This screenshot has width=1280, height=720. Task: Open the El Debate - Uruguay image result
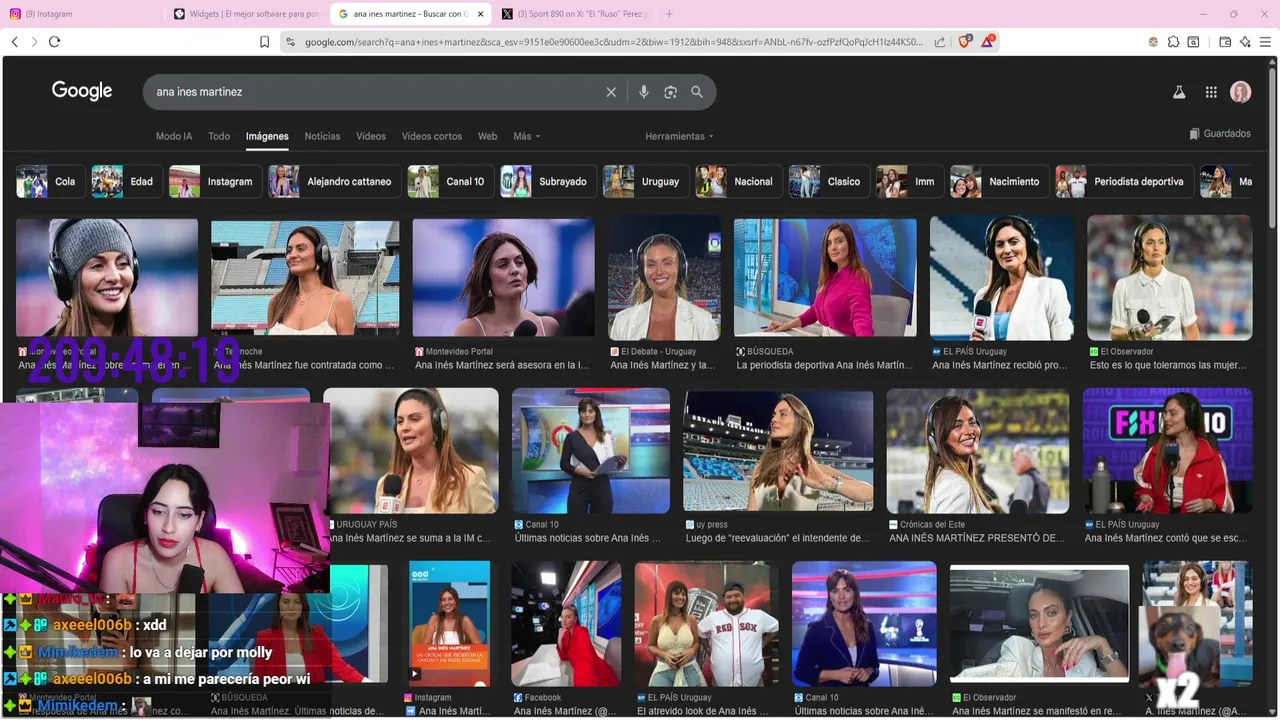click(x=664, y=278)
